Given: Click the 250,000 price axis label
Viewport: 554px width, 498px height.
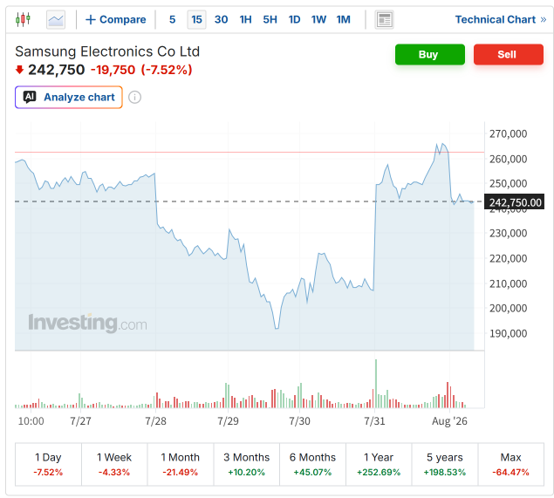Looking at the screenshot, I should [x=508, y=184].
